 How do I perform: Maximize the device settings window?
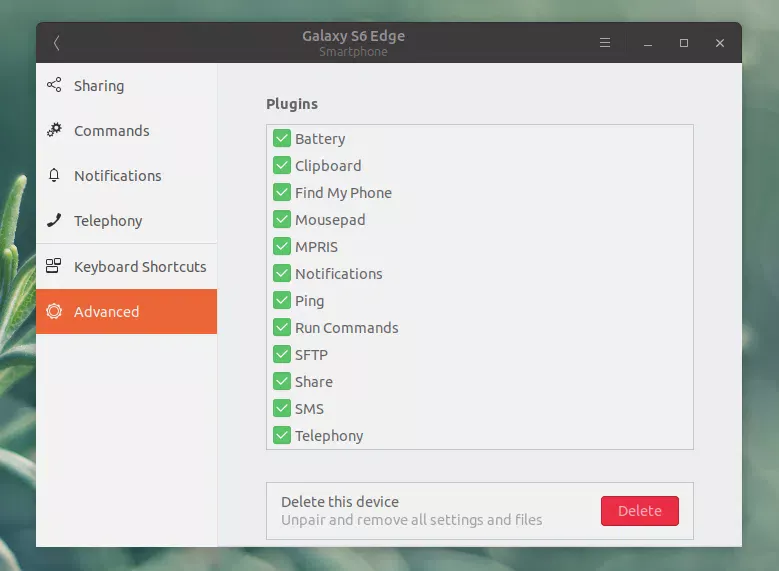684,43
